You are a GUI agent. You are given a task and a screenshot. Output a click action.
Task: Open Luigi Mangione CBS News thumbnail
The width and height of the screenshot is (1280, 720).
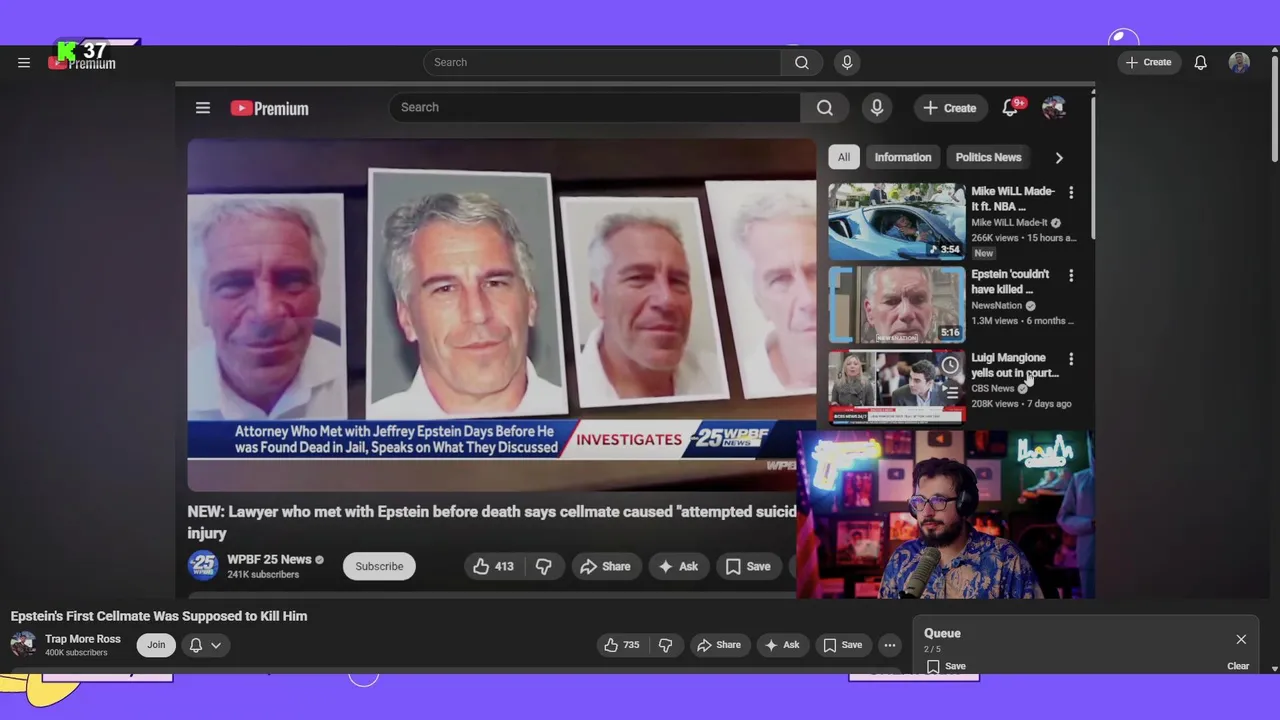[897, 387]
